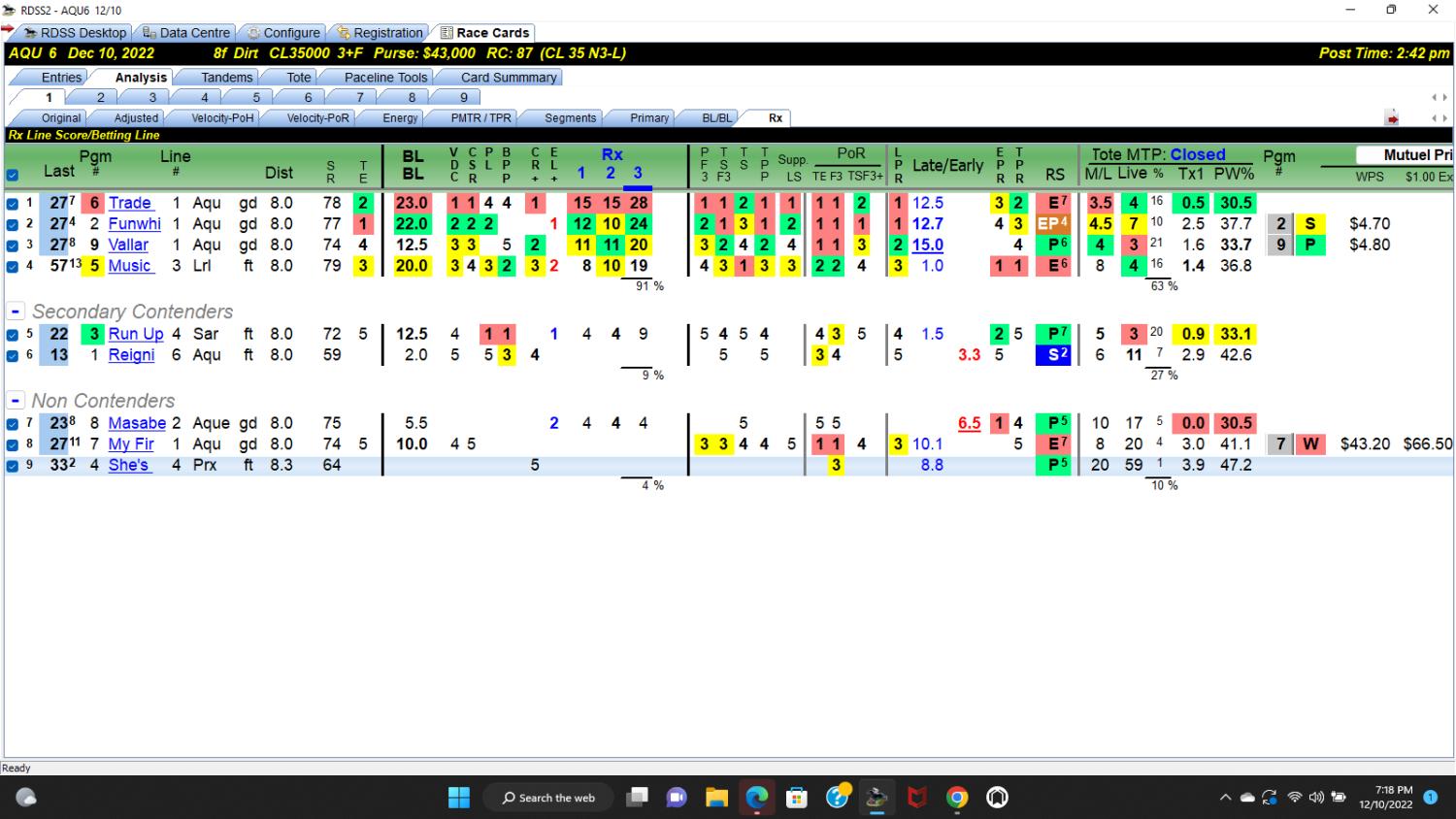The width and height of the screenshot is (1456, 819).
Task: Click the OneDrive cloud tray icon
Action: click(x=1248, y=798)
